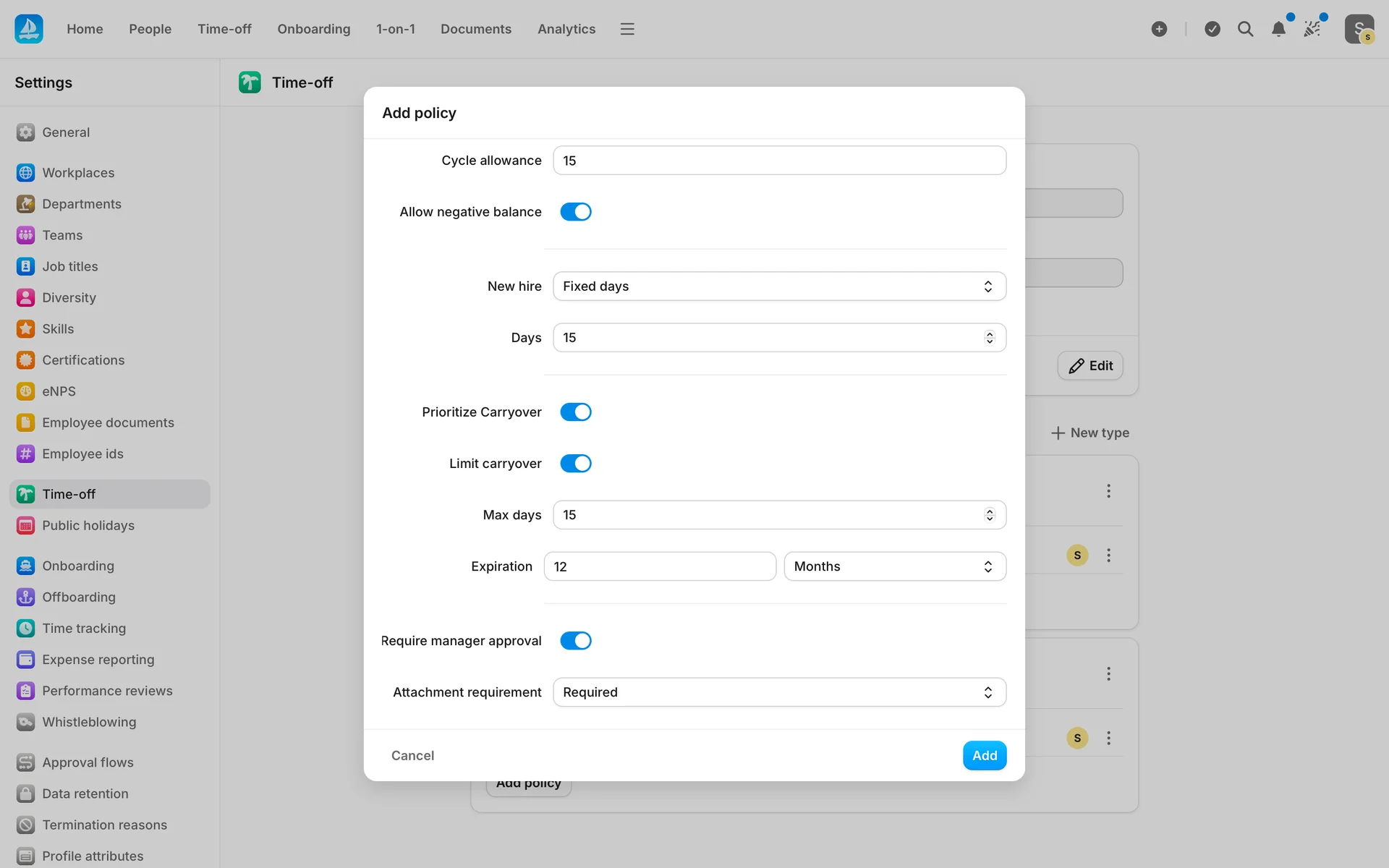This screenshot has width=1389, height=868.
Task: Expand the Months expiration unit dropdown
Action: (895, 566)
